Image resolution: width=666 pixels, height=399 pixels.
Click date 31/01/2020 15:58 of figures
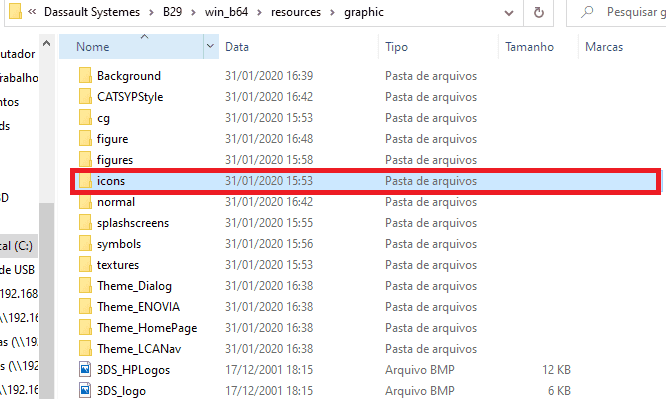269,160
